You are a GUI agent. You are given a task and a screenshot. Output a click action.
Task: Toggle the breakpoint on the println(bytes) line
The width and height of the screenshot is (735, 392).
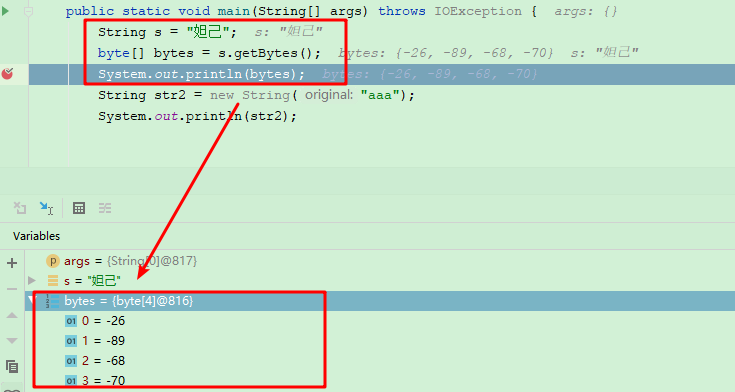pos(8,74)
